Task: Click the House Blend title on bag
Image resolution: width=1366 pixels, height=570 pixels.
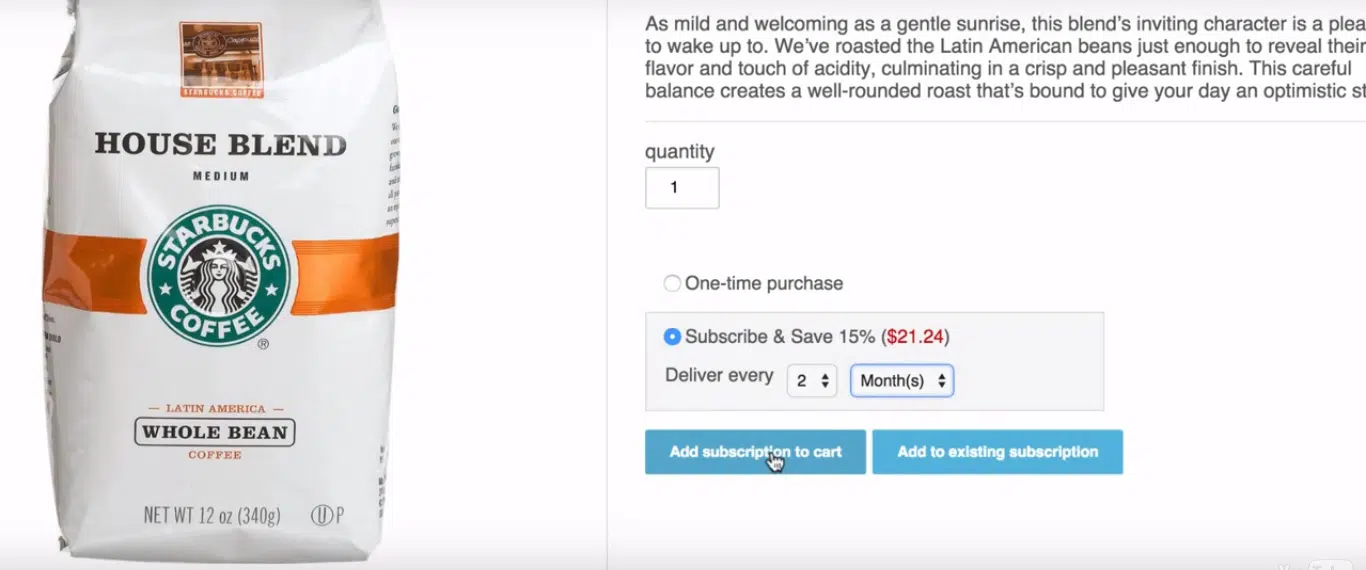Action: coord(220,145)
